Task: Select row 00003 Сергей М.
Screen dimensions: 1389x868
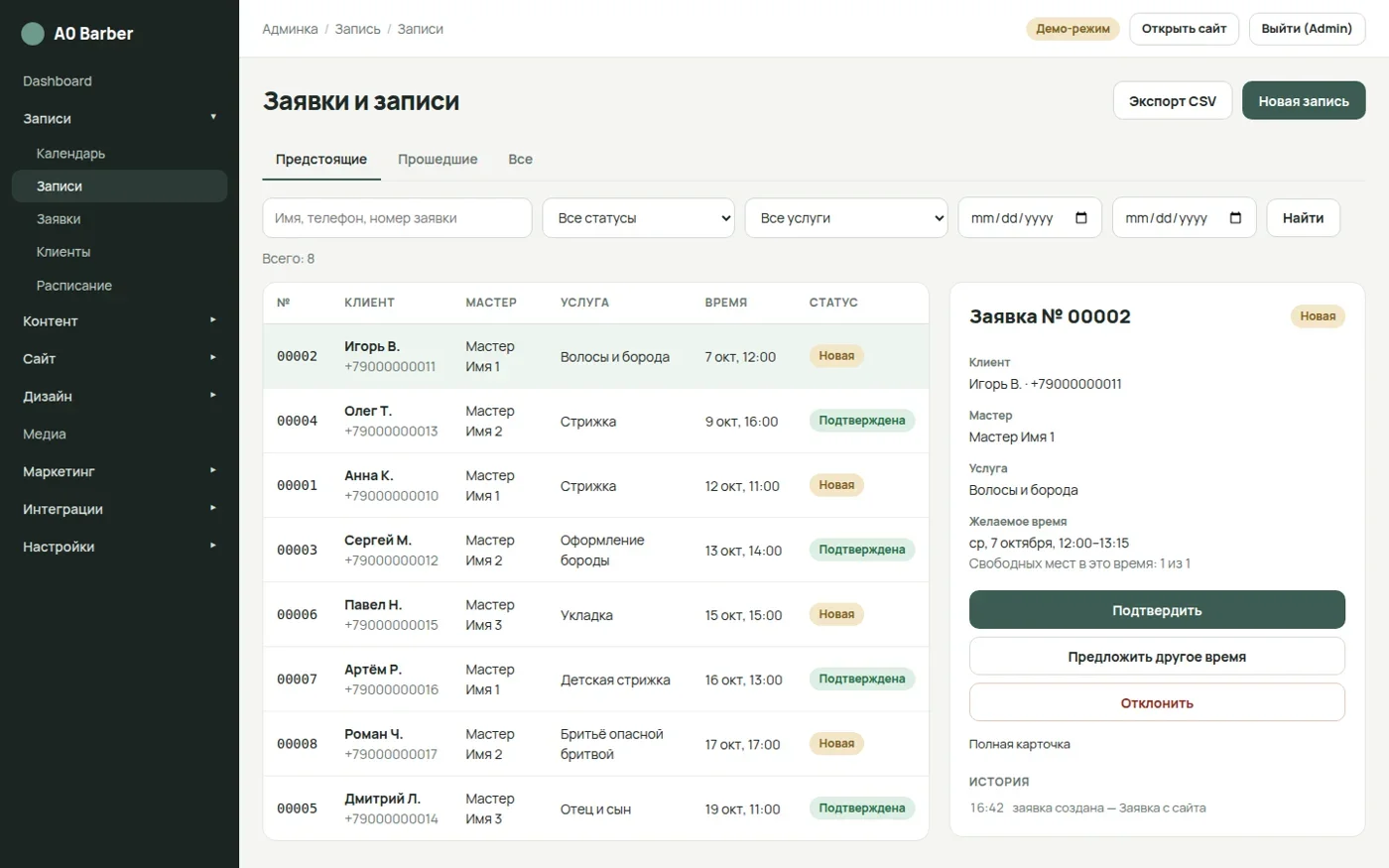Action: point(595,551)
